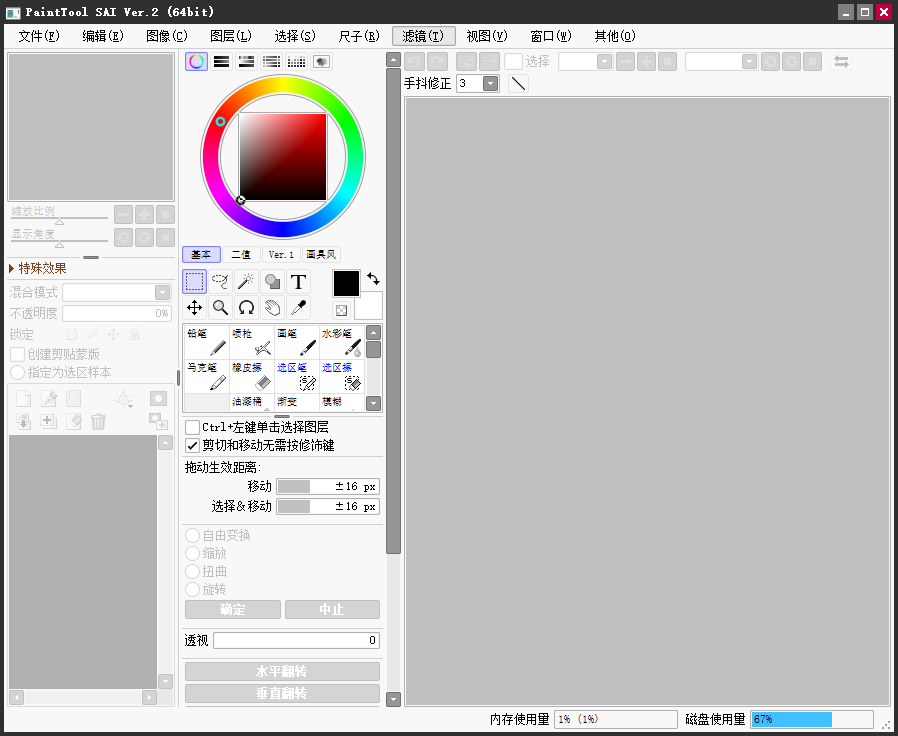The width and height of the screenshot is (898, 736).
Task: Click the flip view horizontally icon
Action: click(x=841, y=61)
